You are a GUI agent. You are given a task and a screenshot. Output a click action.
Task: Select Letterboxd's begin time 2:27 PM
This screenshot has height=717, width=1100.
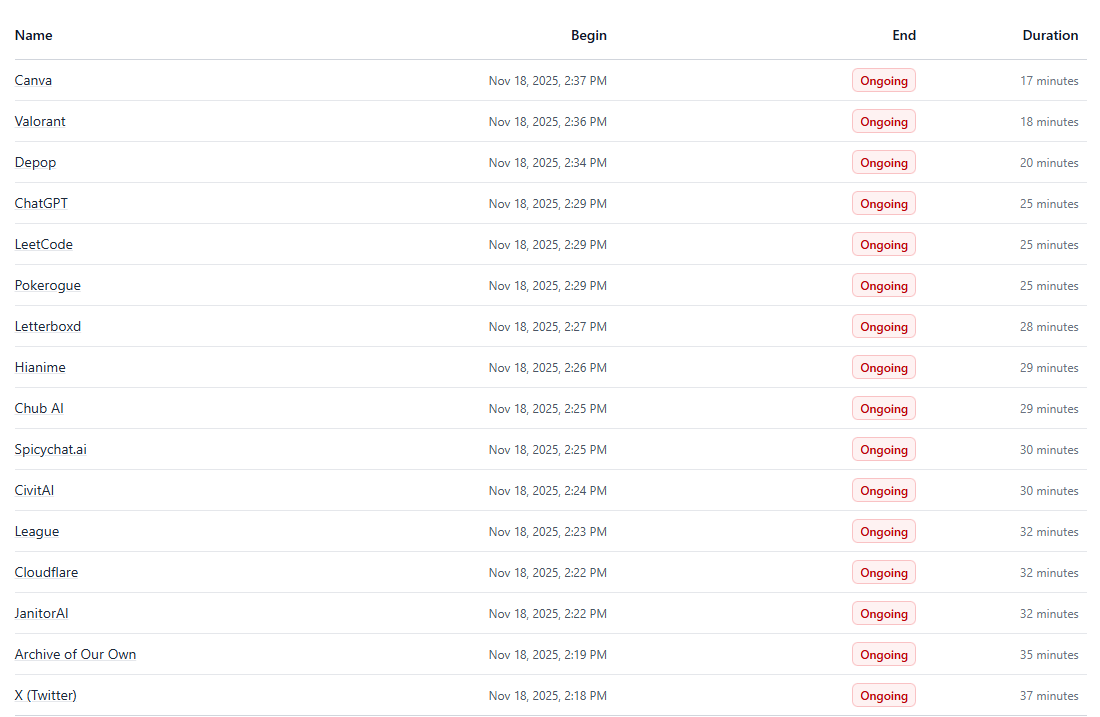(x=548, y=326)
